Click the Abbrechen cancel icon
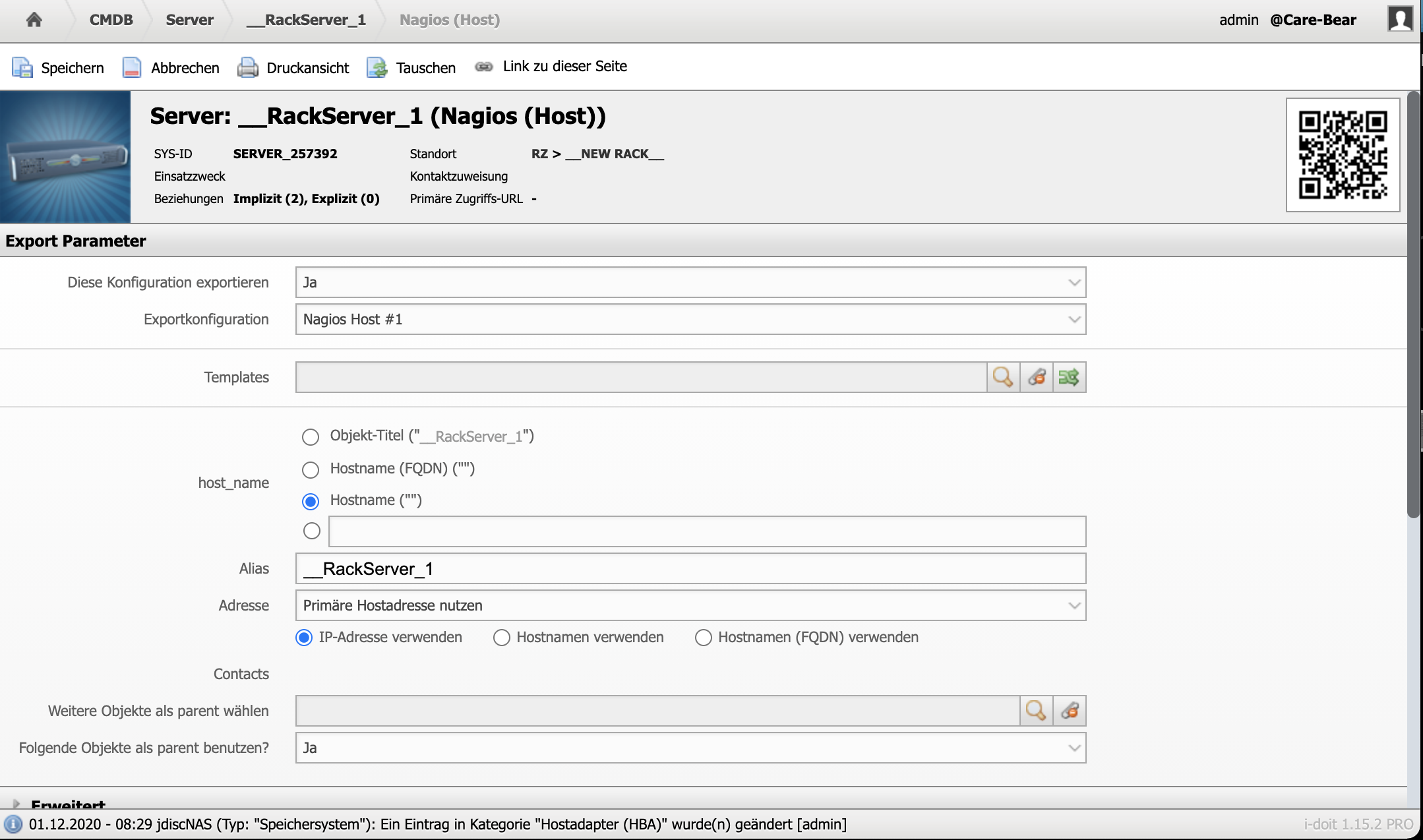The height and width of the screenshot is (840, 1423). coord(132,68)
